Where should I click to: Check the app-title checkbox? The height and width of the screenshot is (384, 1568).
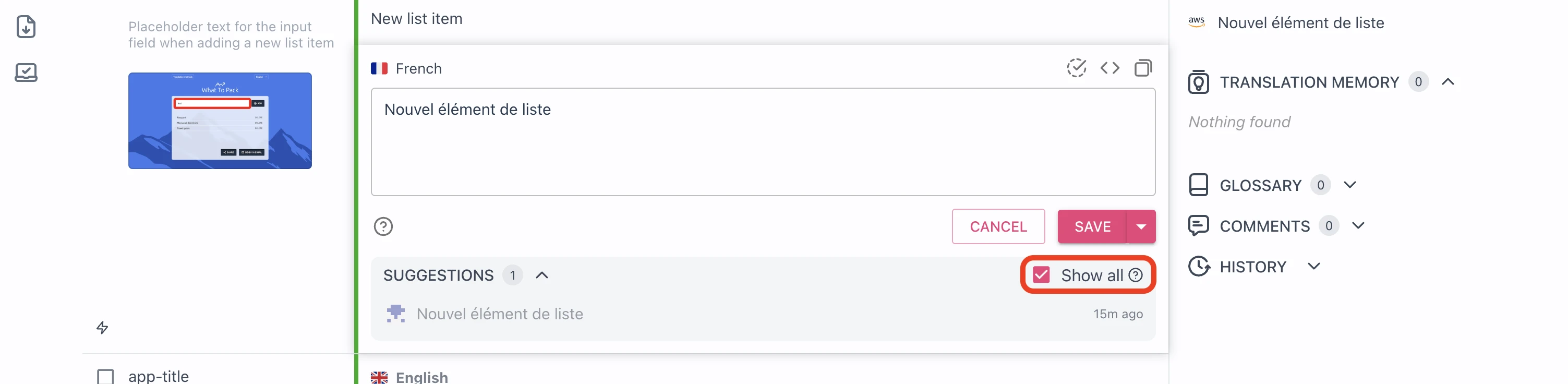pos(106,377)
